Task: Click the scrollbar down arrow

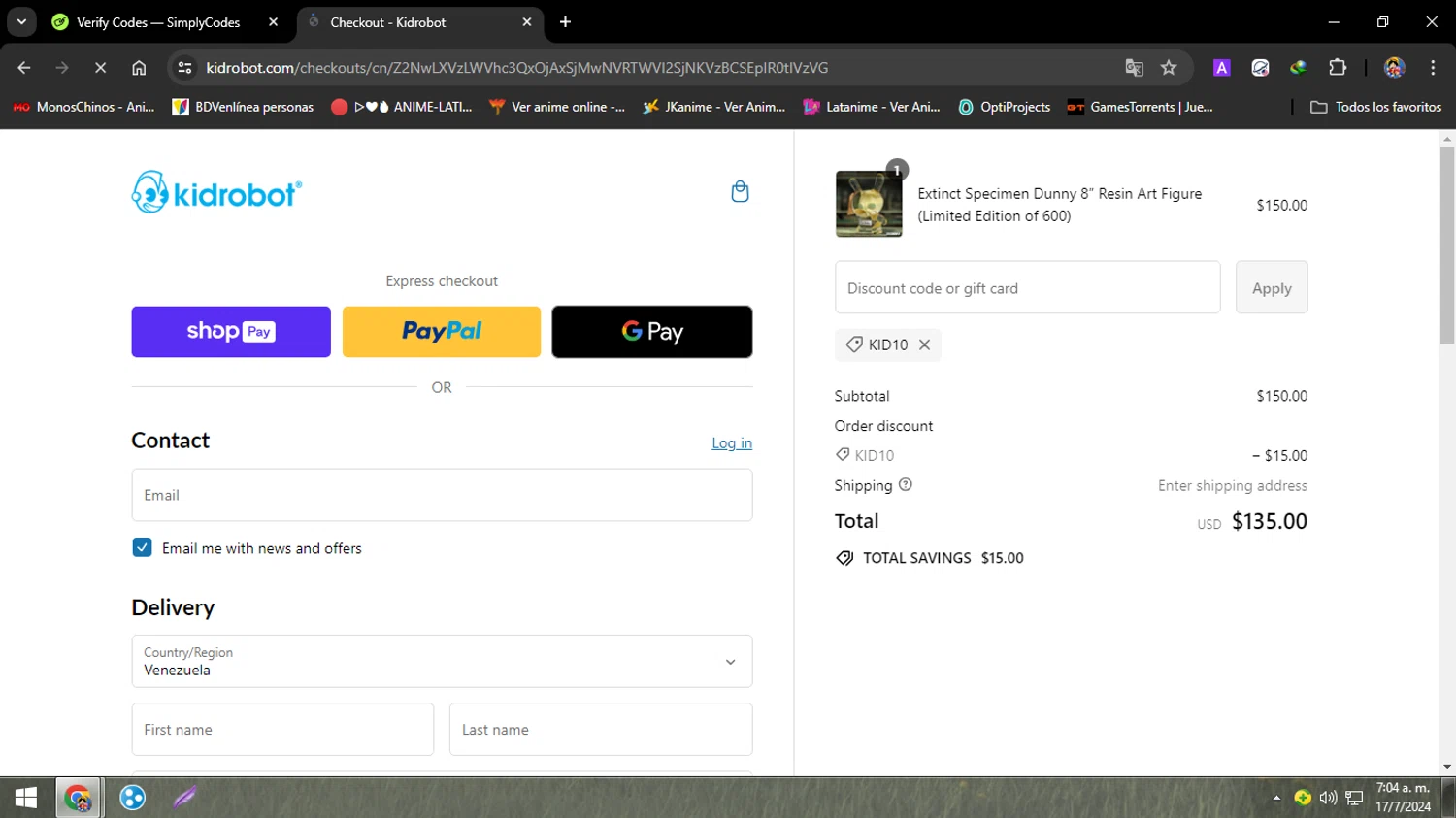Action: (x=1447, y=767)
